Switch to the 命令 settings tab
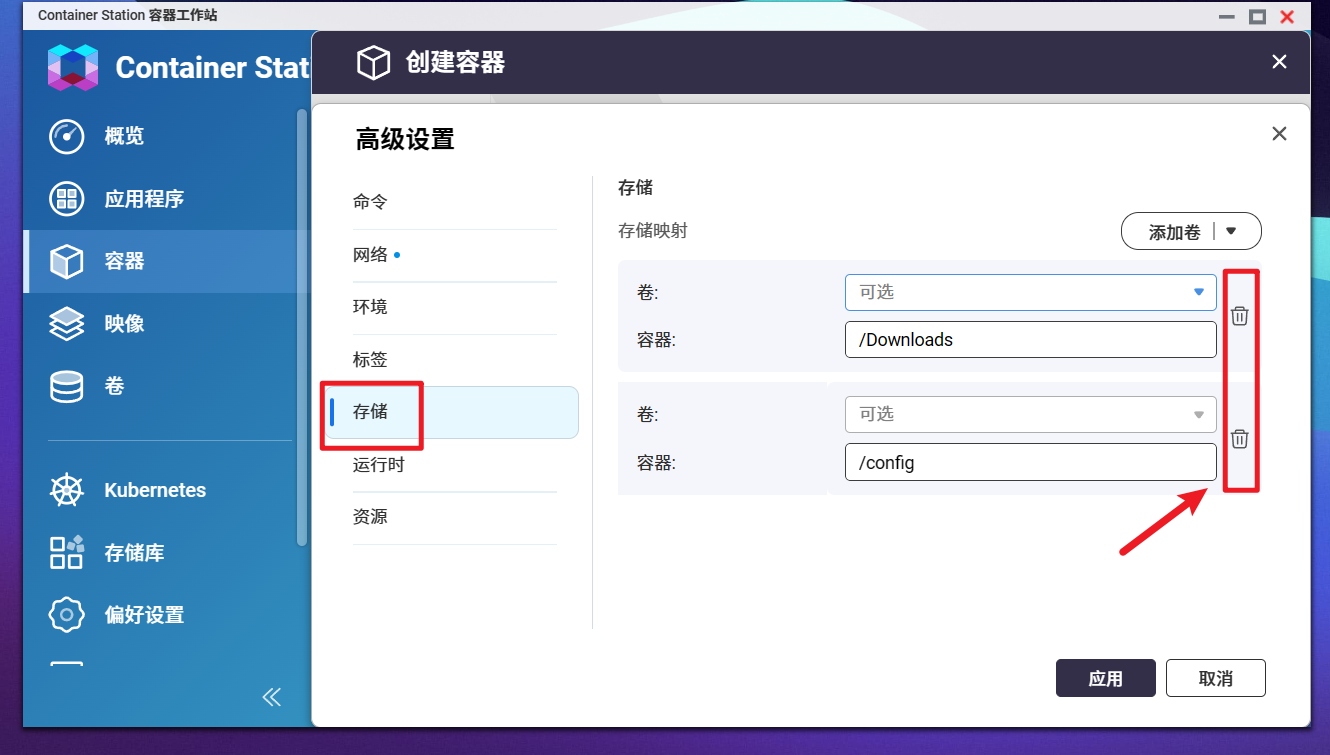The image size is (1330, 755). click(x=454, y=202)
